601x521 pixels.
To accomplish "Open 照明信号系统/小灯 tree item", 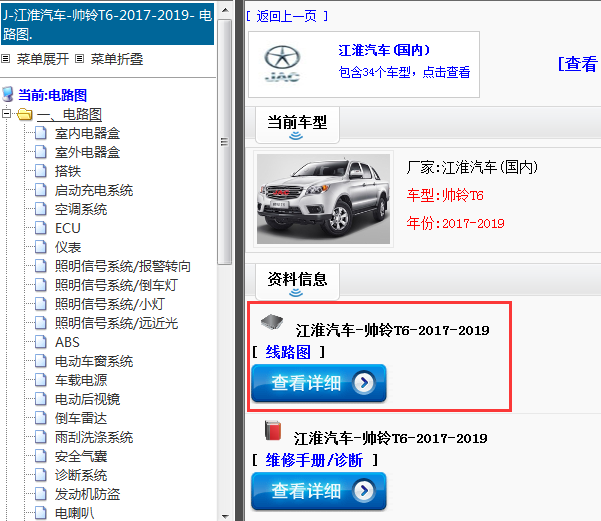I will (x=110, y=304).
